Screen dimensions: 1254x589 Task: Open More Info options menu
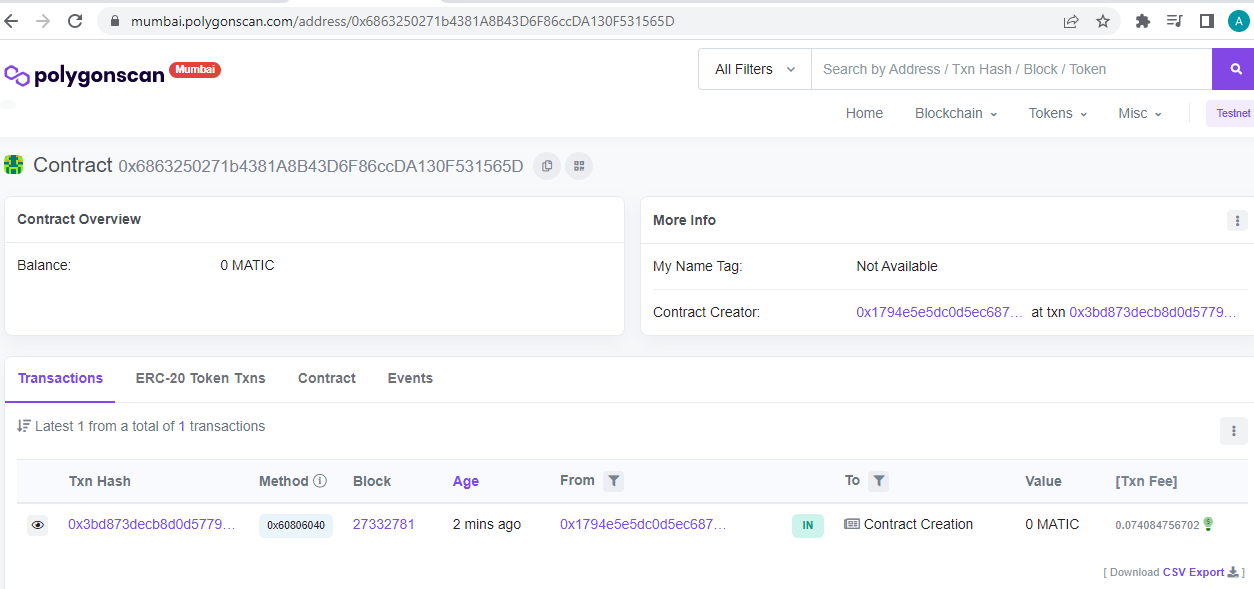1237,221
